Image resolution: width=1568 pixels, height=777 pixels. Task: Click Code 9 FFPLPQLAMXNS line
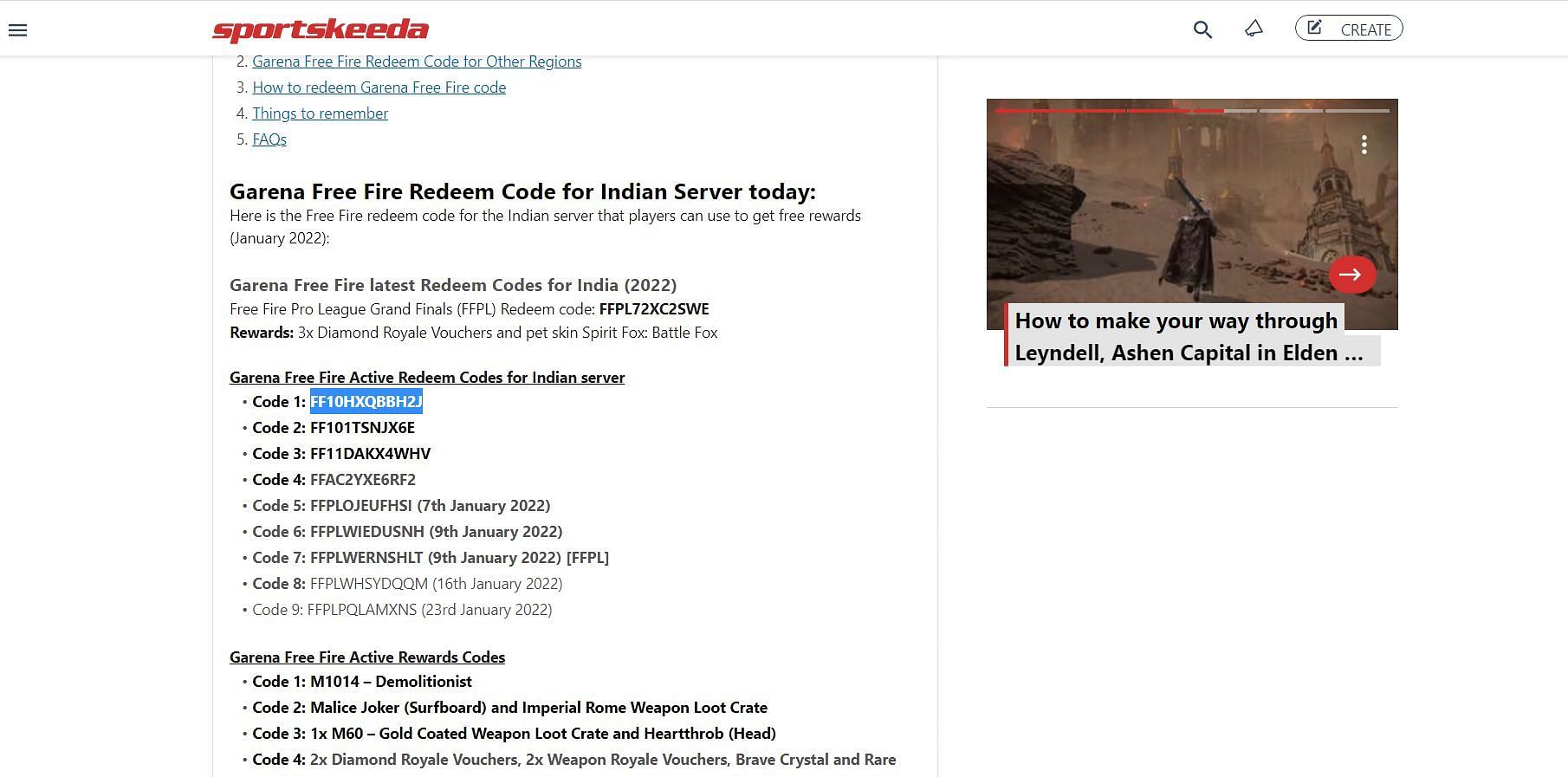(402, 610)
